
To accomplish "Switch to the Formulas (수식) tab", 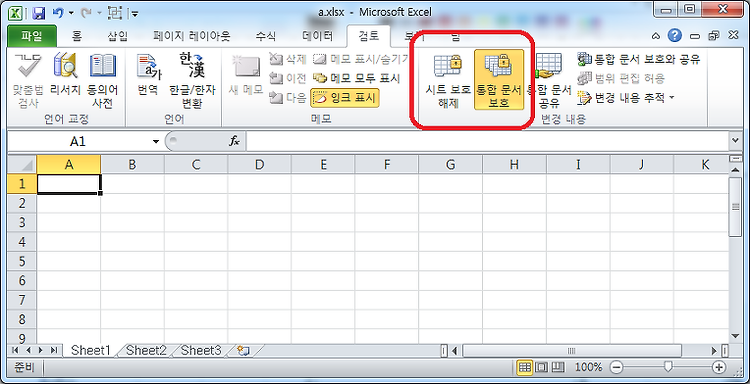I will coord(265,35).
